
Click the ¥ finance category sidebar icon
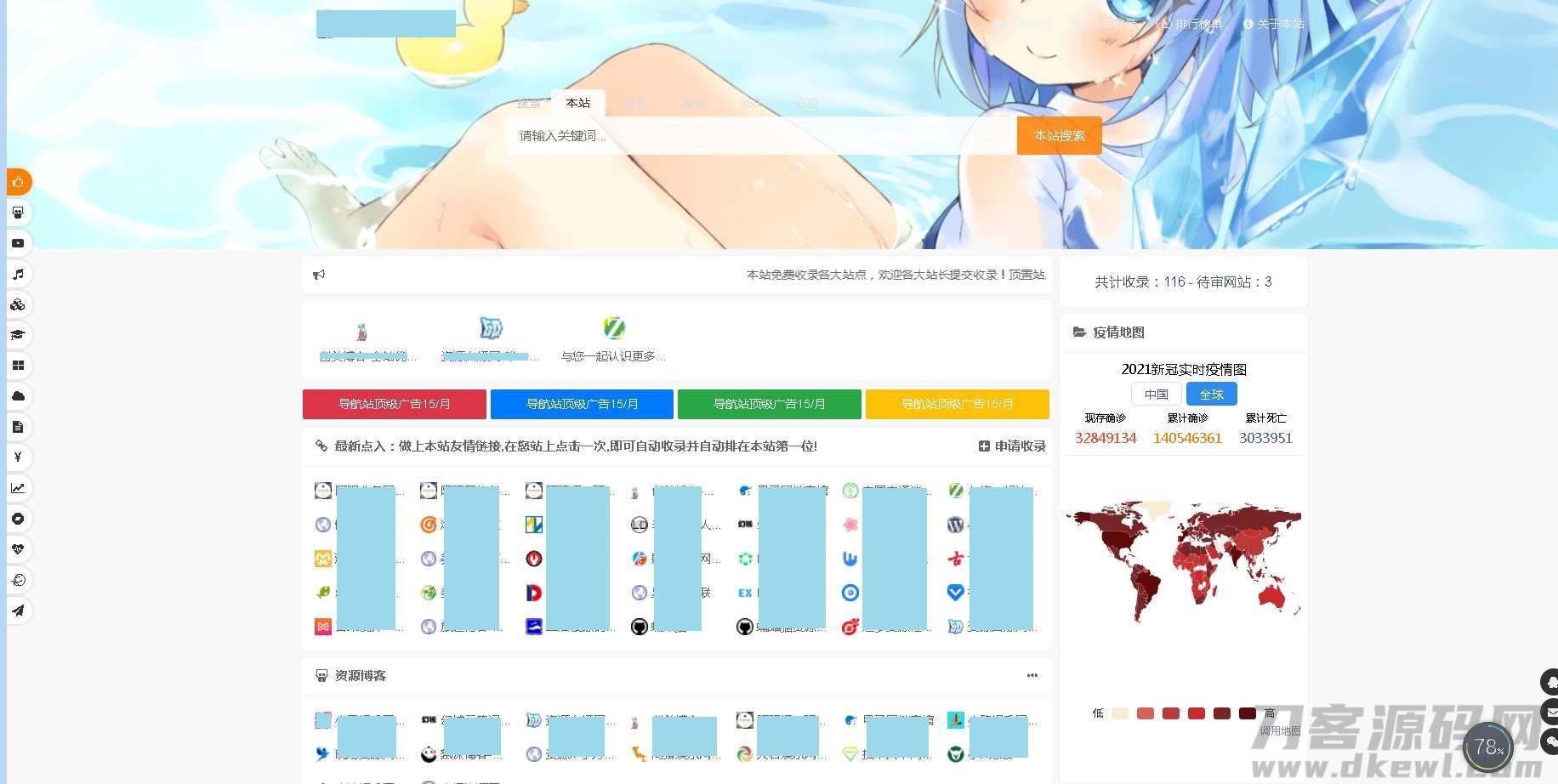click(x=18, y=457)
